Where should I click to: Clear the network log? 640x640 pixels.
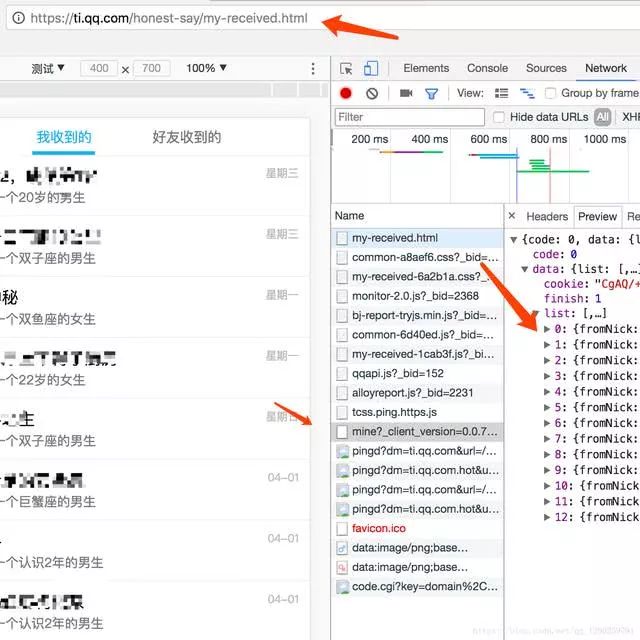coord(372,93)
